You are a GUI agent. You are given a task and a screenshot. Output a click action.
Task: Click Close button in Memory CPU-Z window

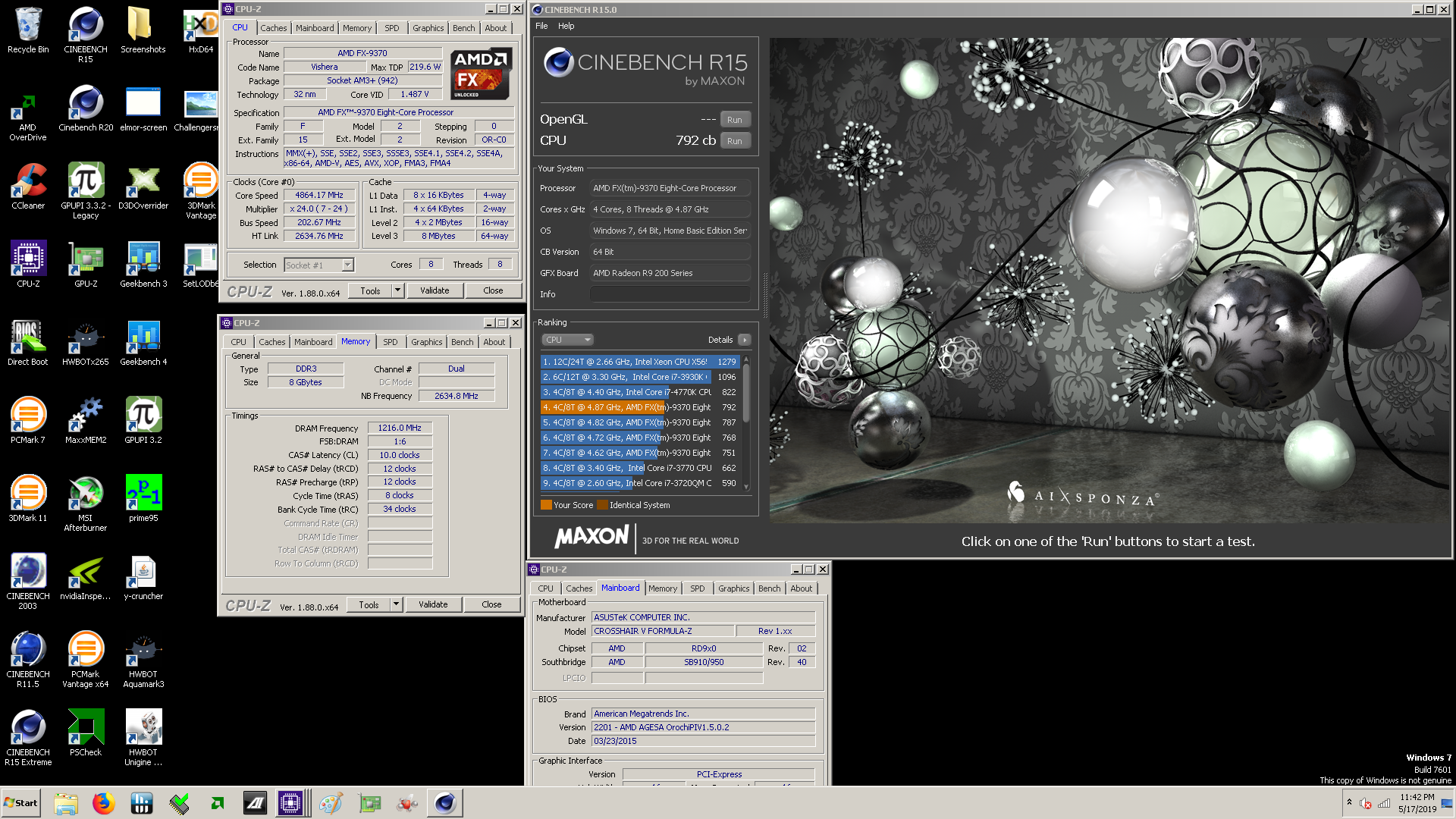(491, 604)
